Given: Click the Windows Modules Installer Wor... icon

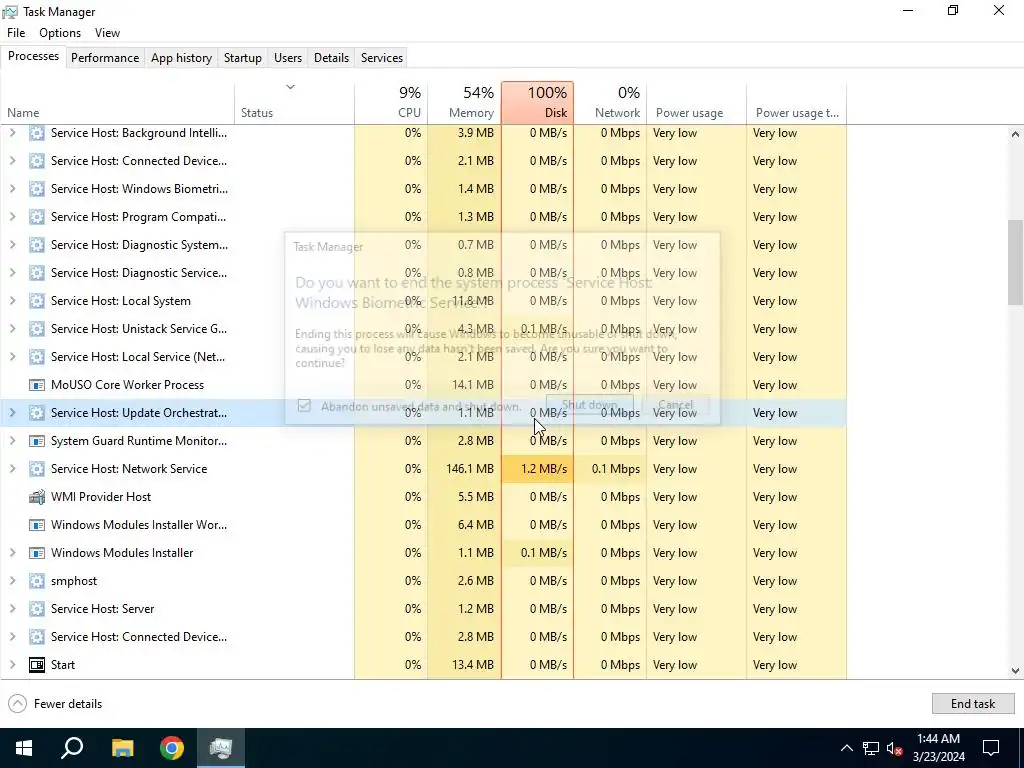Looking at the screenshot, I should pyautogui.click(x=37, y=525).
